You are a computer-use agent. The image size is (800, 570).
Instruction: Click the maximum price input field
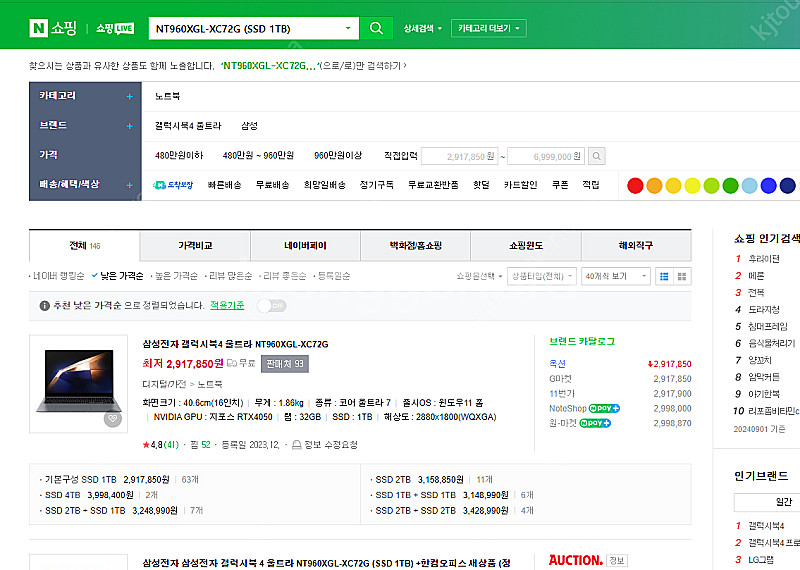(546, 156)
